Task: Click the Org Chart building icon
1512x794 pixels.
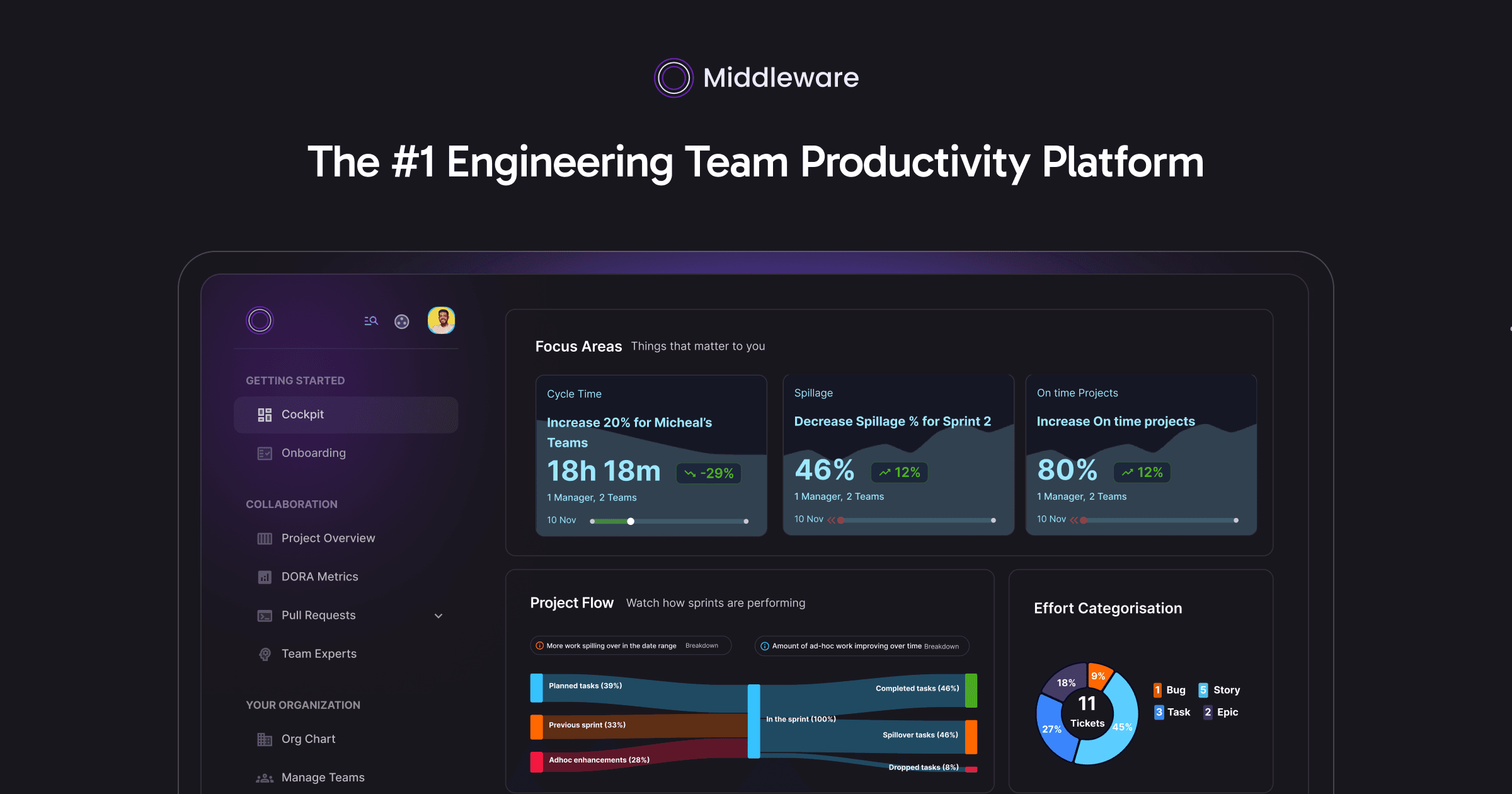Action: 263,739
